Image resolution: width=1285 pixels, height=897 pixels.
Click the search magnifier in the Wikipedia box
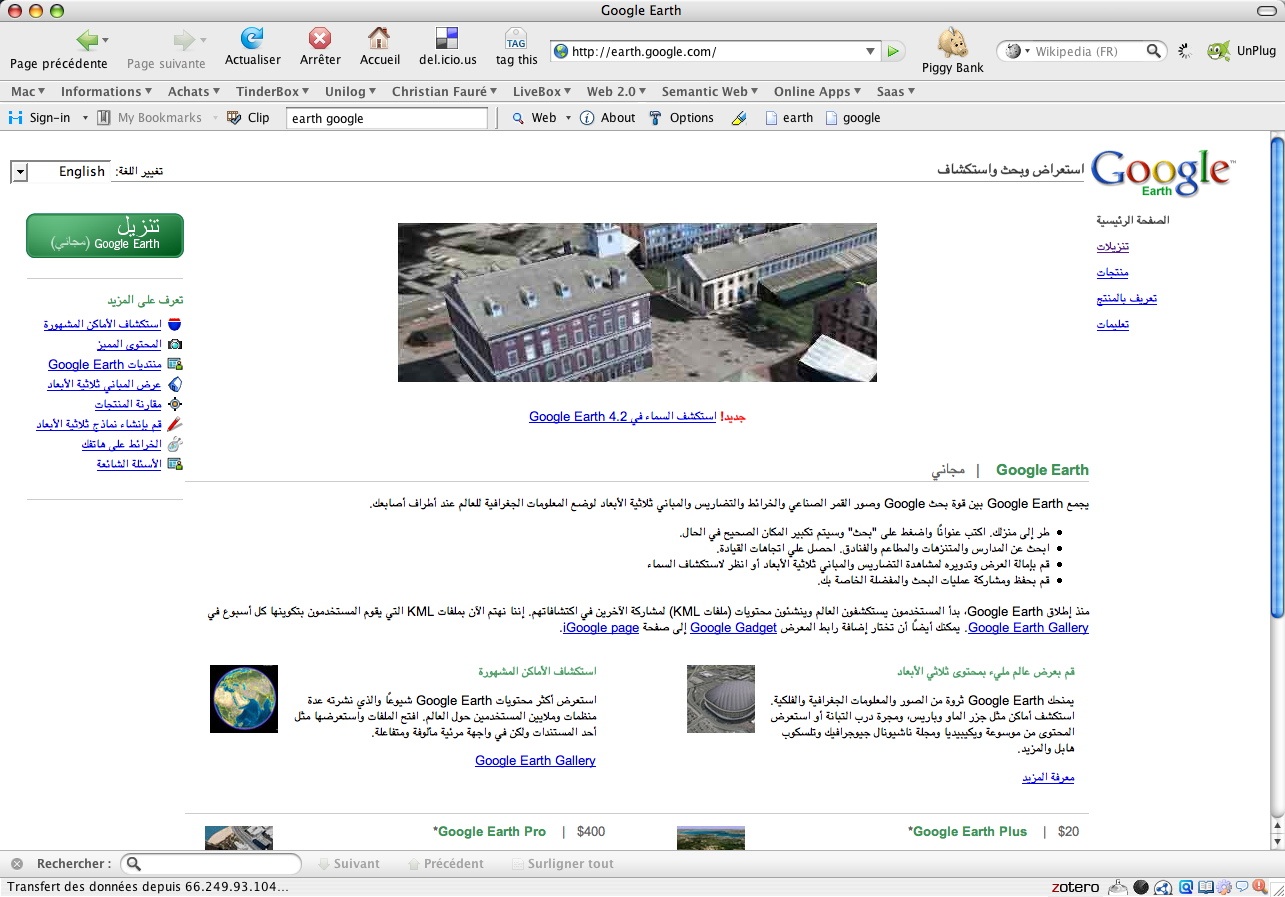tap(1155, 51)
